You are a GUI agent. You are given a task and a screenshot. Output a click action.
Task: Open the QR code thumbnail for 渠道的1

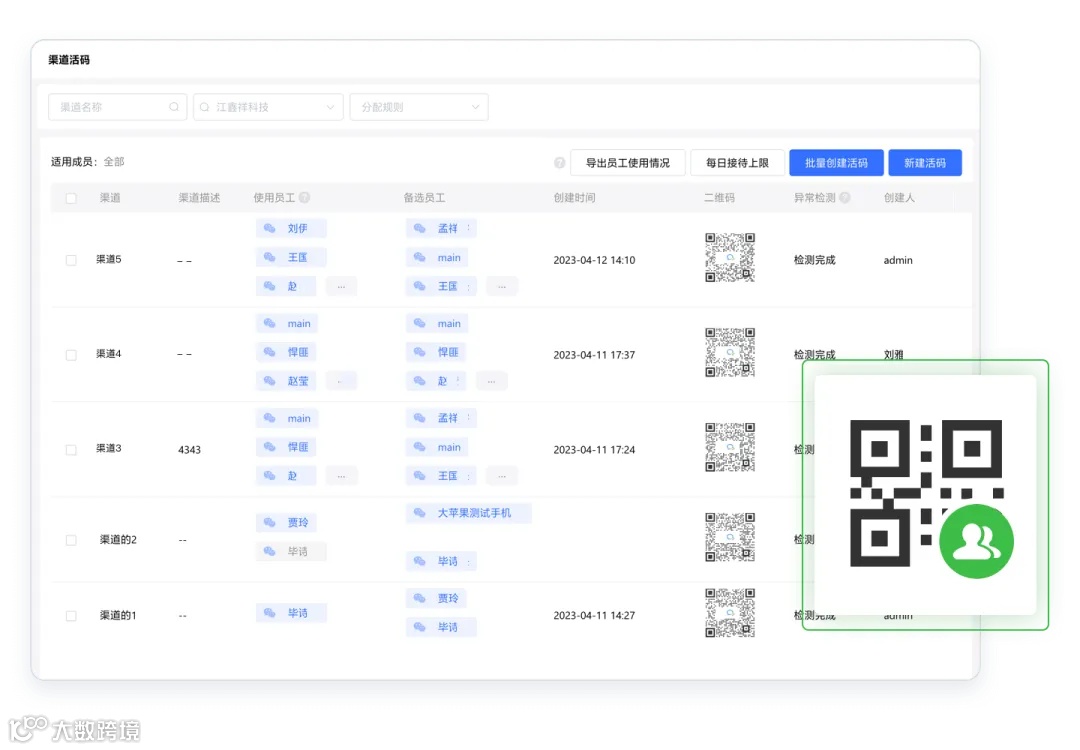[x=729, y=613]
